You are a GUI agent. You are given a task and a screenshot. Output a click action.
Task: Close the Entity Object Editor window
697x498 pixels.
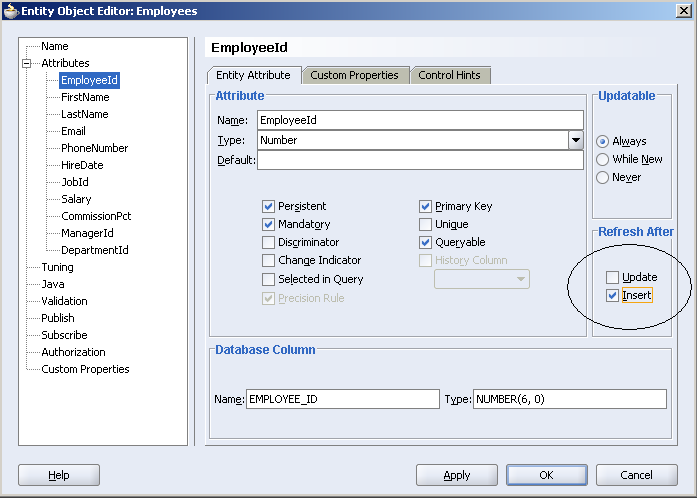point(682,11)
